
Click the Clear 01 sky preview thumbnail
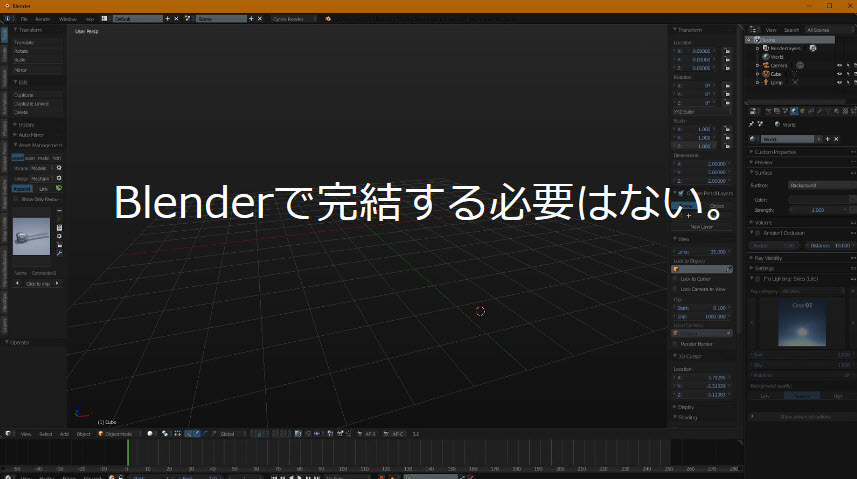pos(802,323)
